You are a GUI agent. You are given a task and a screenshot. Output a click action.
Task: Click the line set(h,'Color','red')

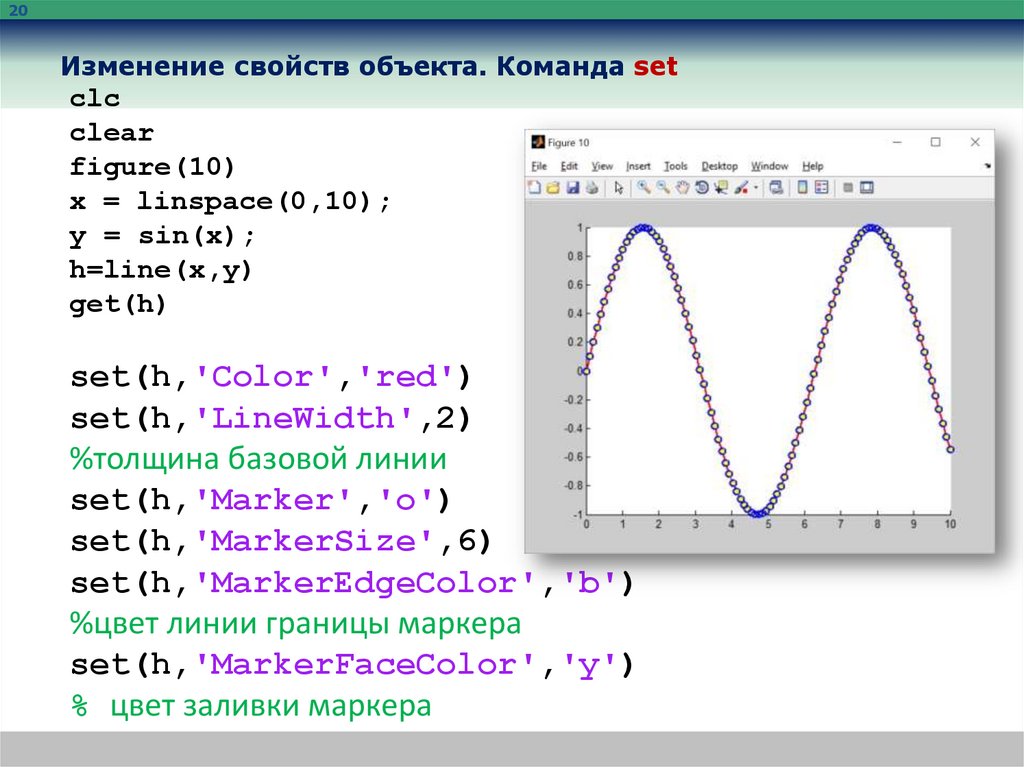pyautogui.click(x=270, y=377)
